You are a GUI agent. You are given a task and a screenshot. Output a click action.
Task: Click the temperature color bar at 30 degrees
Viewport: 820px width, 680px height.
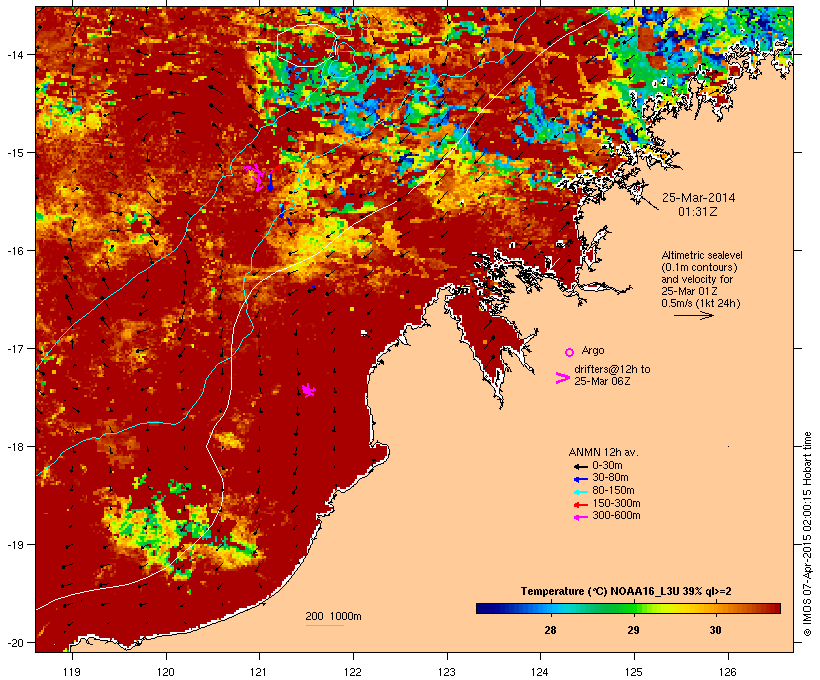715,608
